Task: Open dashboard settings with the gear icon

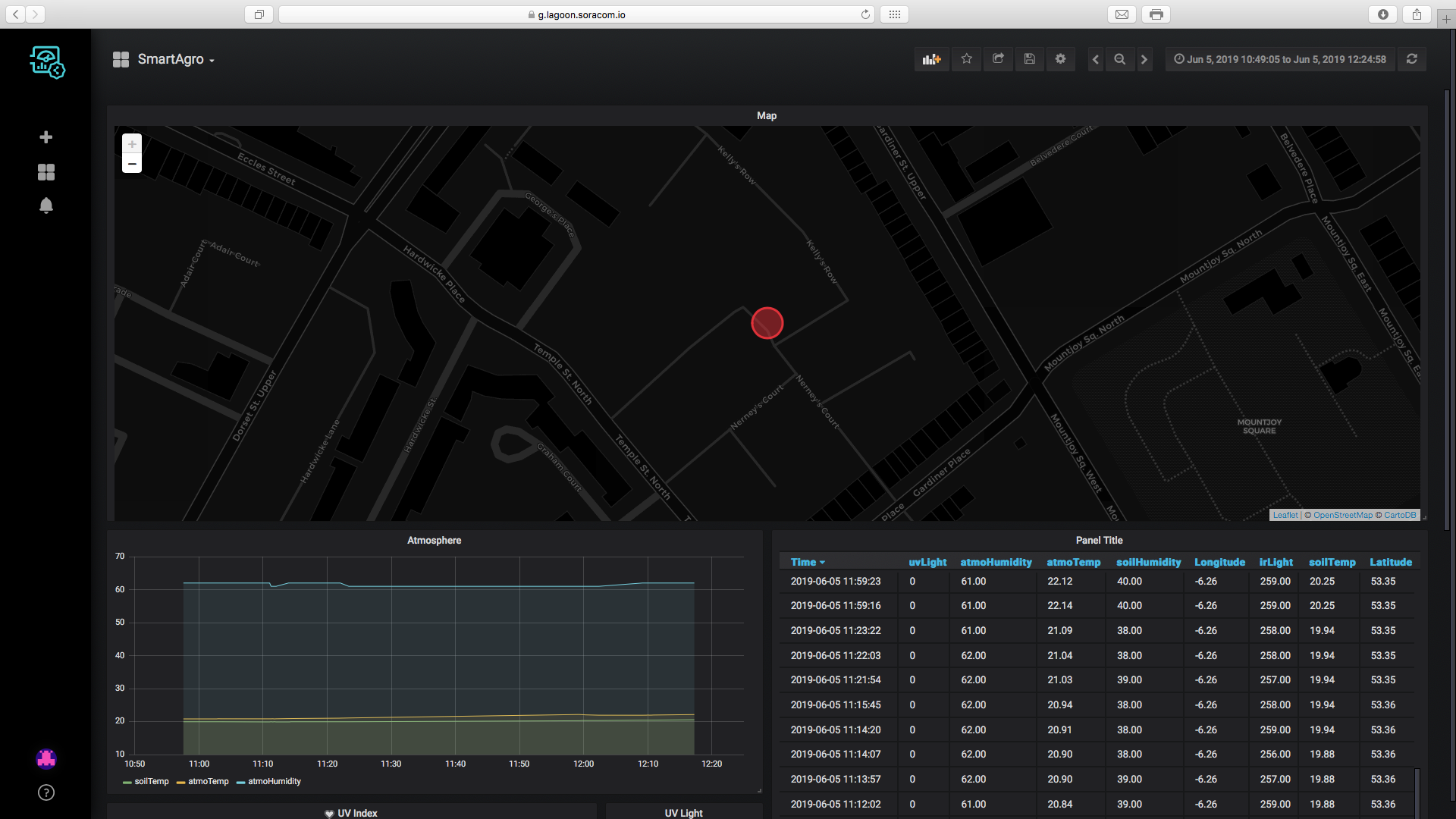Action: point(1060,59)
